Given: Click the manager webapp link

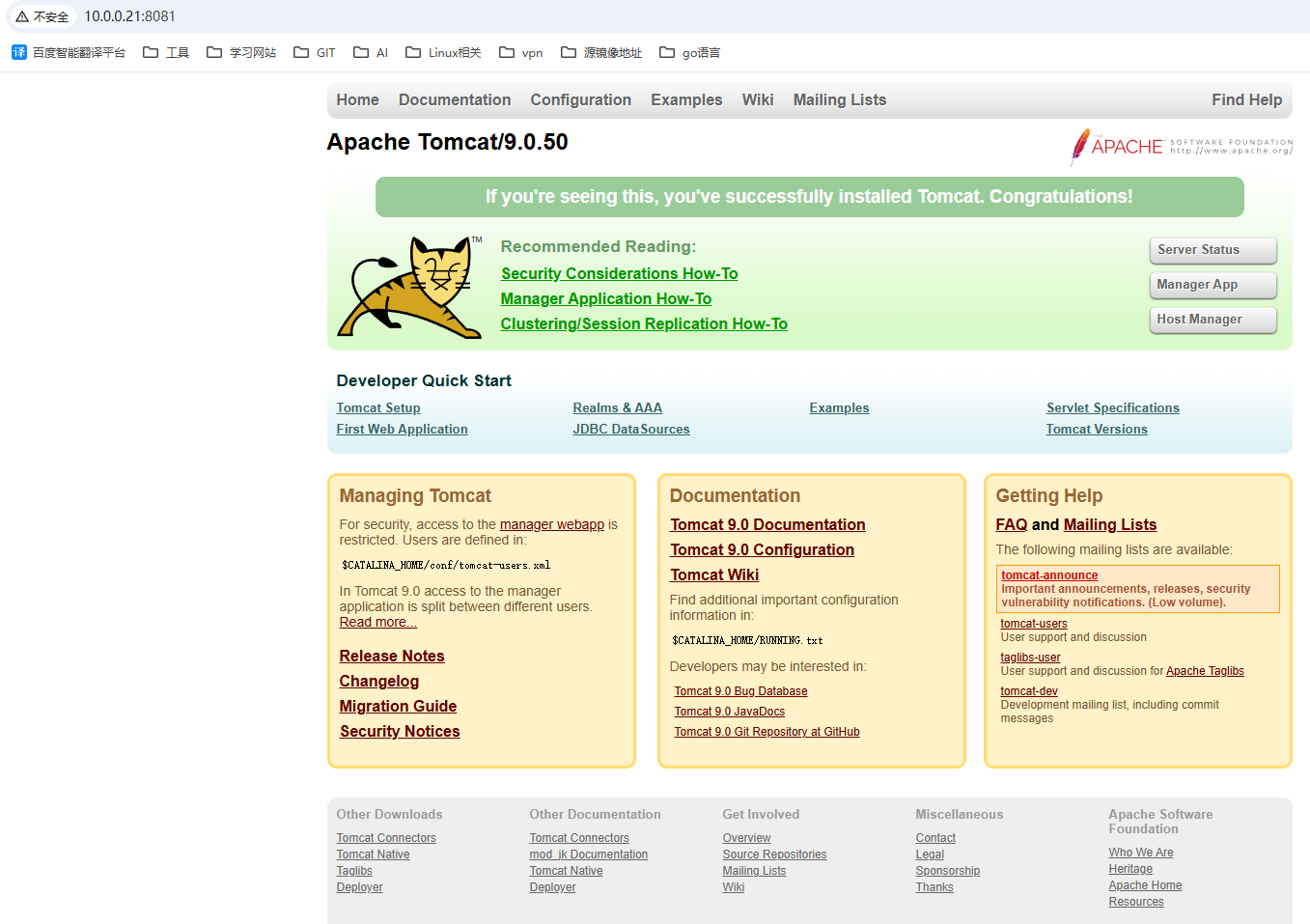Looking at the screenshot, I should point(552,524).
